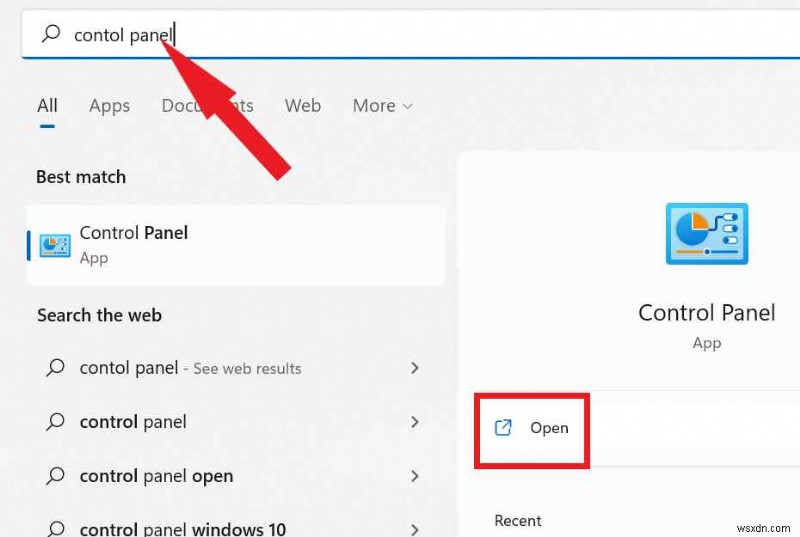The height and width of the screenshot is (537, 800).
Task: Open Control Panel with the Open button
Action: [532, 428]
